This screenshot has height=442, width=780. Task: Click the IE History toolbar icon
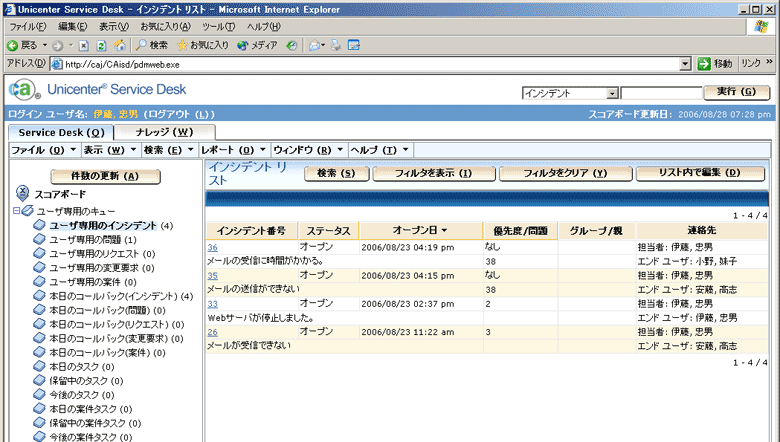coord(292,45)
